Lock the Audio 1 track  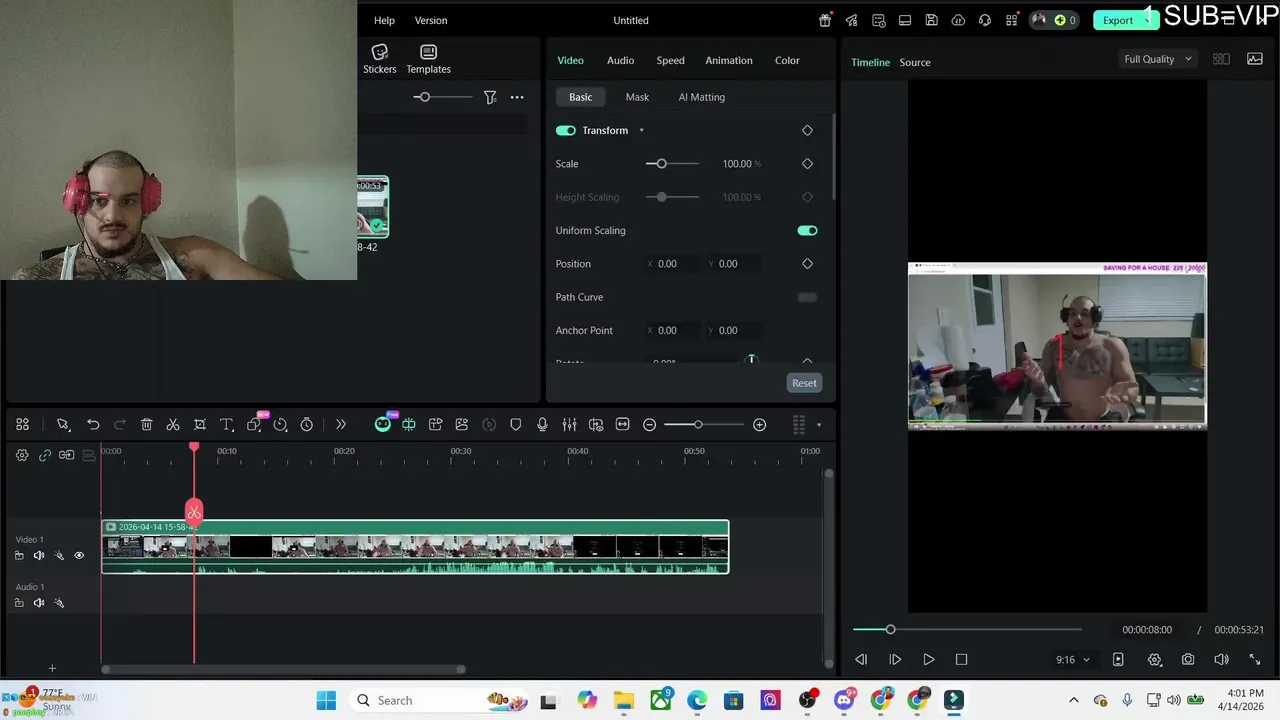tap(19, 602)
